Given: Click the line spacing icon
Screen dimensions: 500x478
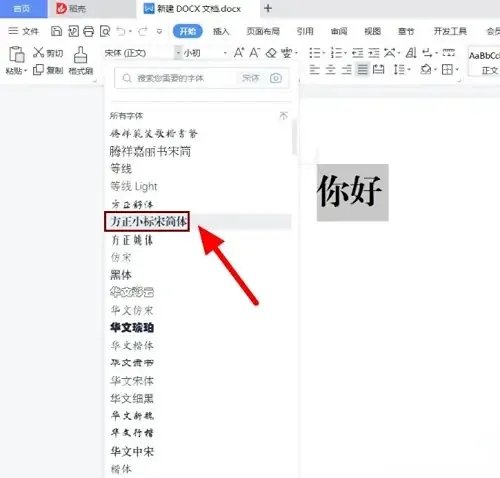Looking at the screenshot, I should pos(399,69).
